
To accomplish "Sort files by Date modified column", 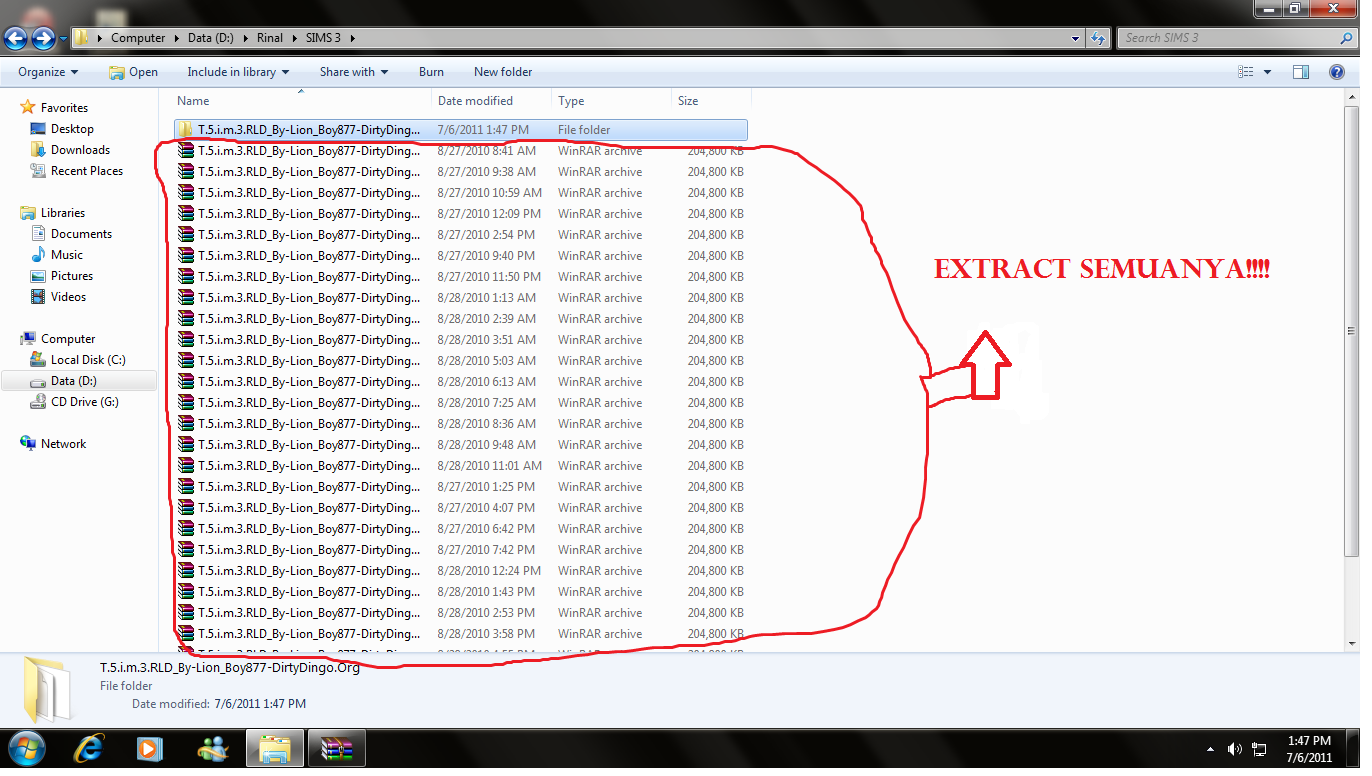I will tap(491, 101).
